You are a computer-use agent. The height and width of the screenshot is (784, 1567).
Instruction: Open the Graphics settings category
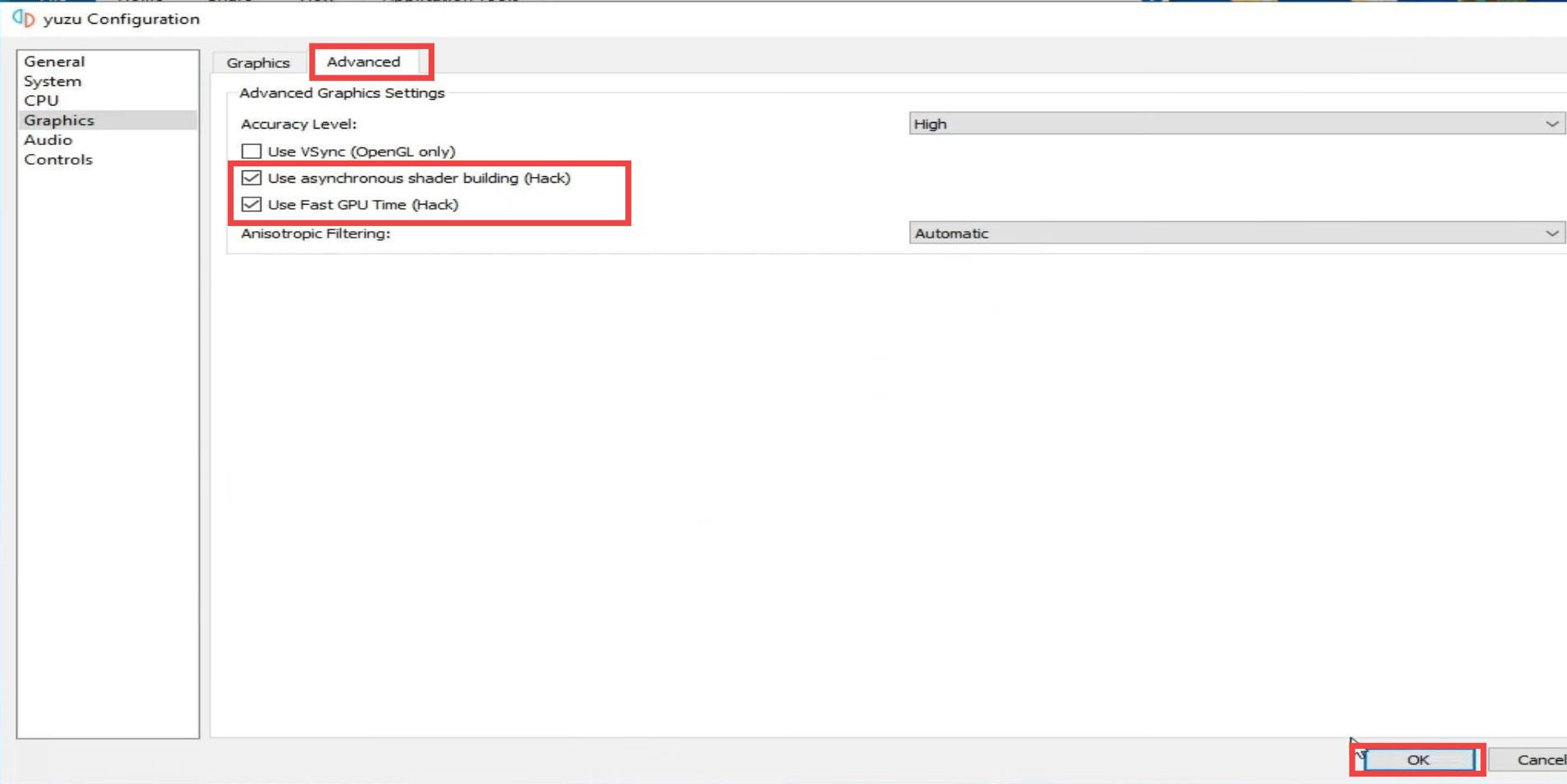[58, 120]
